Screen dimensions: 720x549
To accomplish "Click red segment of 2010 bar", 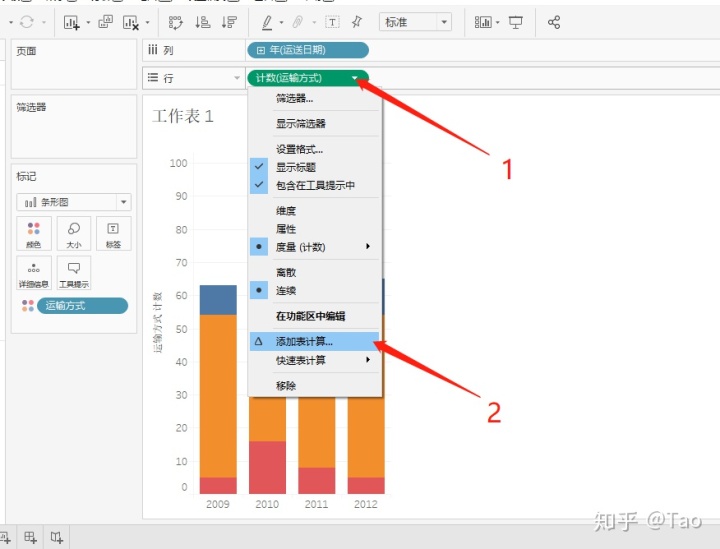I will 267,467.
